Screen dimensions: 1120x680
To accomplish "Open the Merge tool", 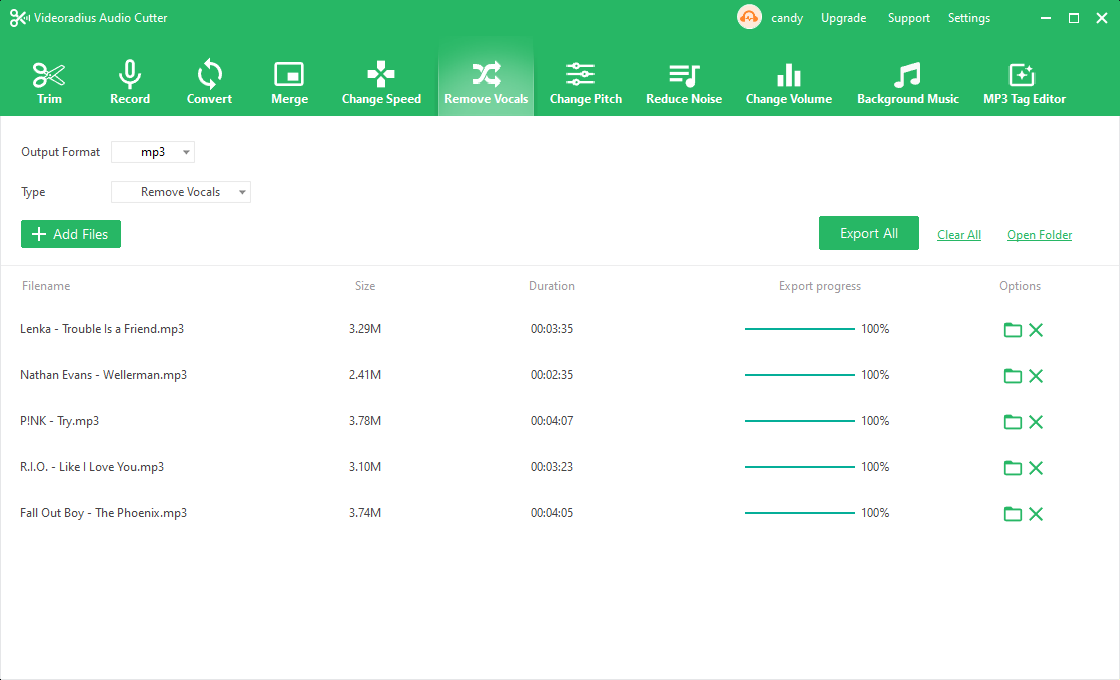I will 289,83.
